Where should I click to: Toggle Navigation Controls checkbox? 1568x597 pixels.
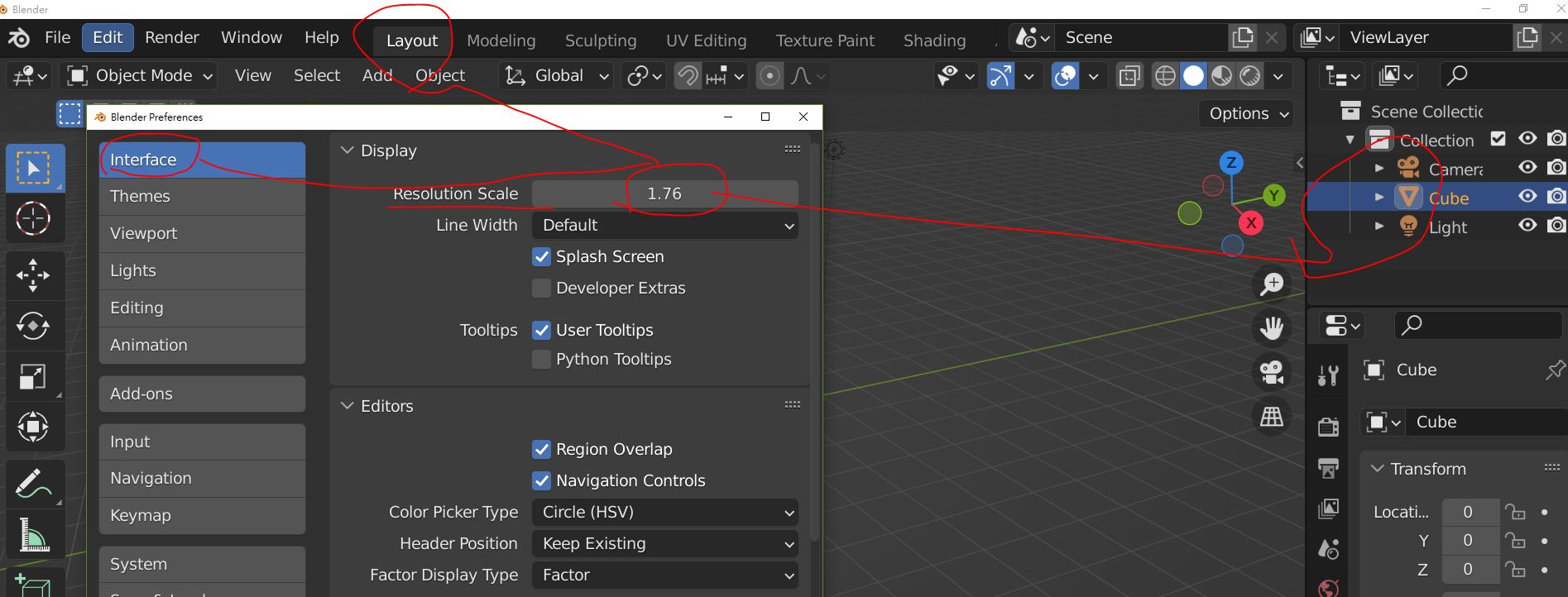[x=542, y=480]
